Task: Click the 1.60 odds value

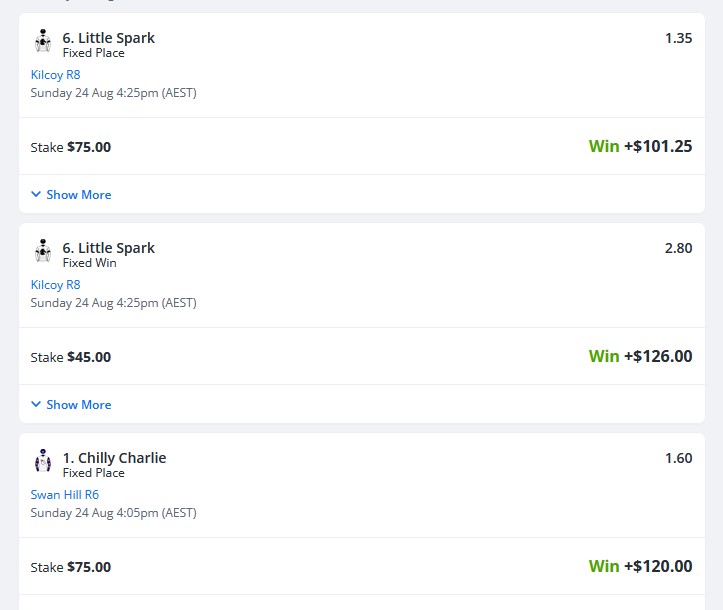Action: click(678, 458)
